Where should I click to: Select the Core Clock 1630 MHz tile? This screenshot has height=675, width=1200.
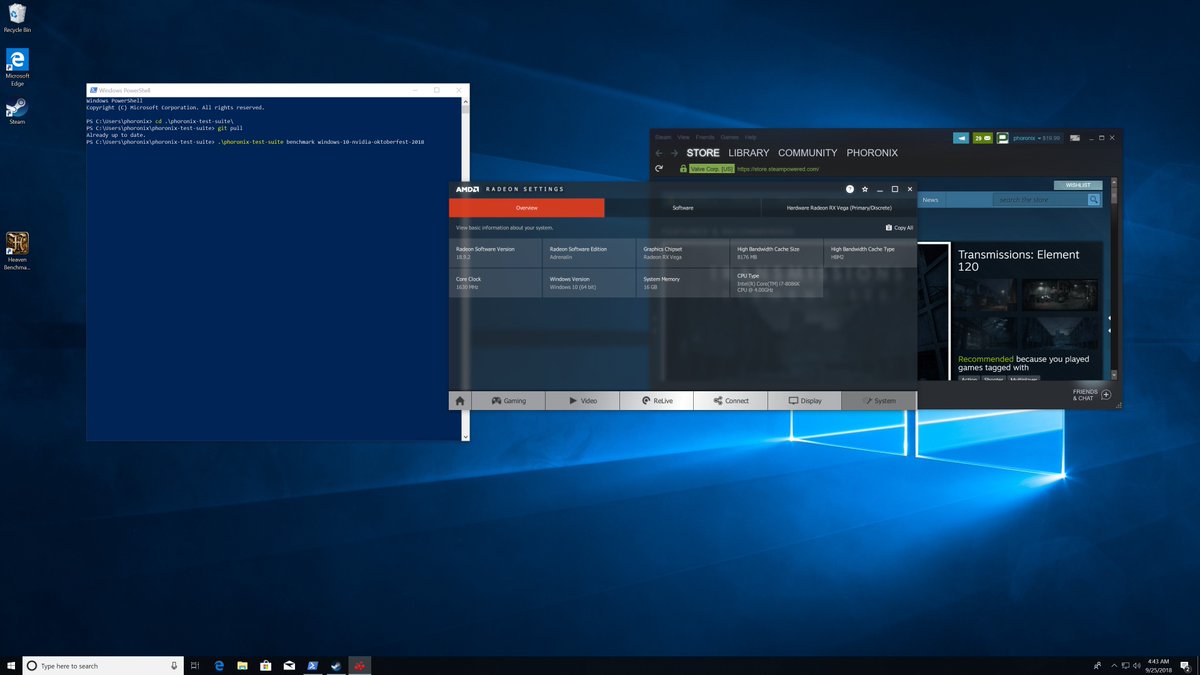click(x=495, y=283)
